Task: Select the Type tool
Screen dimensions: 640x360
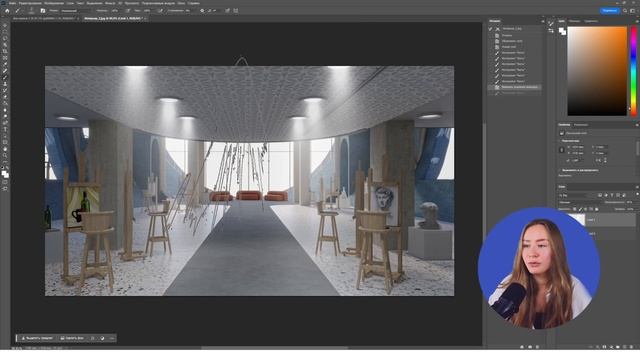Action: click(x=5, y=129)
